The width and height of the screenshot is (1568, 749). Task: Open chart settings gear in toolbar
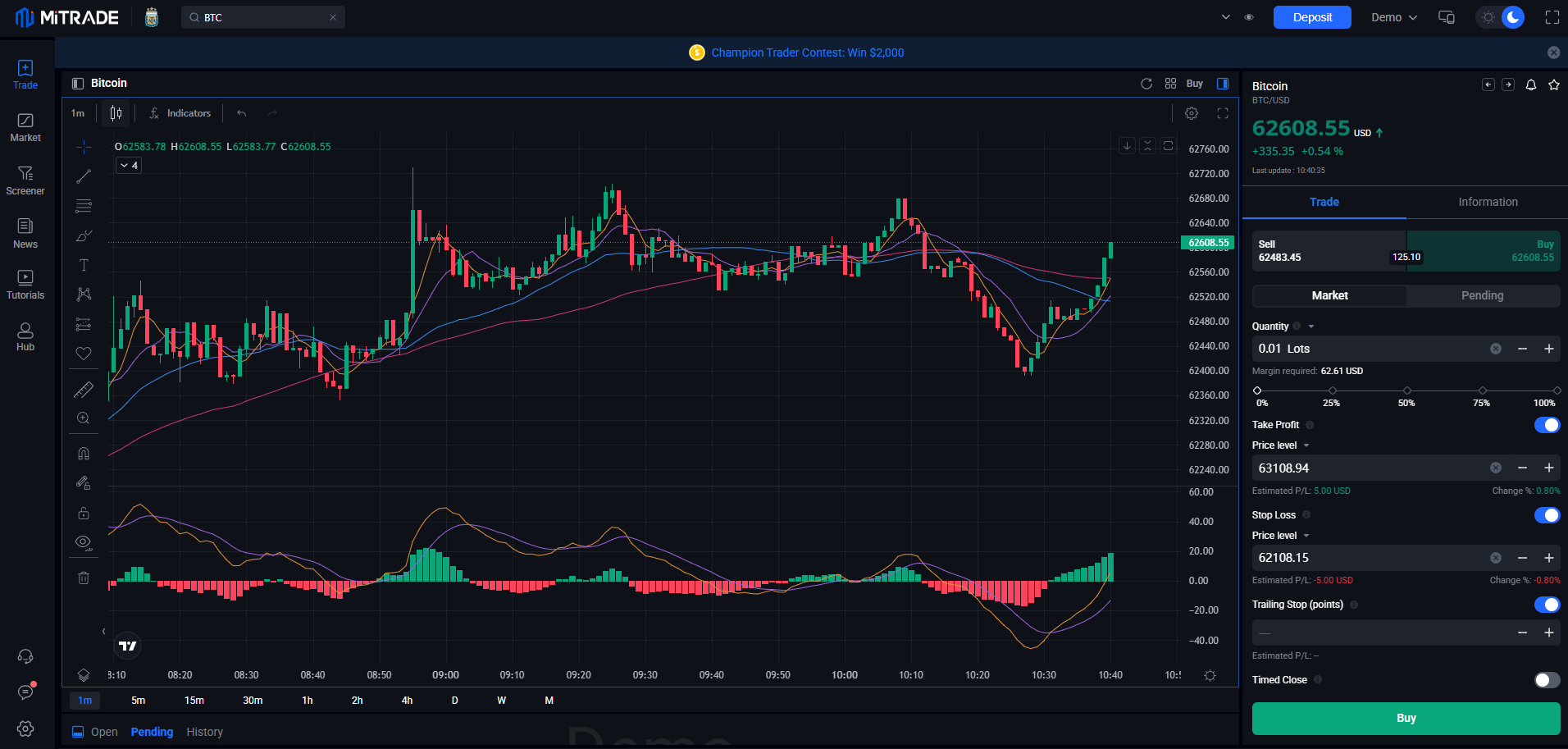click(1192, 113)
